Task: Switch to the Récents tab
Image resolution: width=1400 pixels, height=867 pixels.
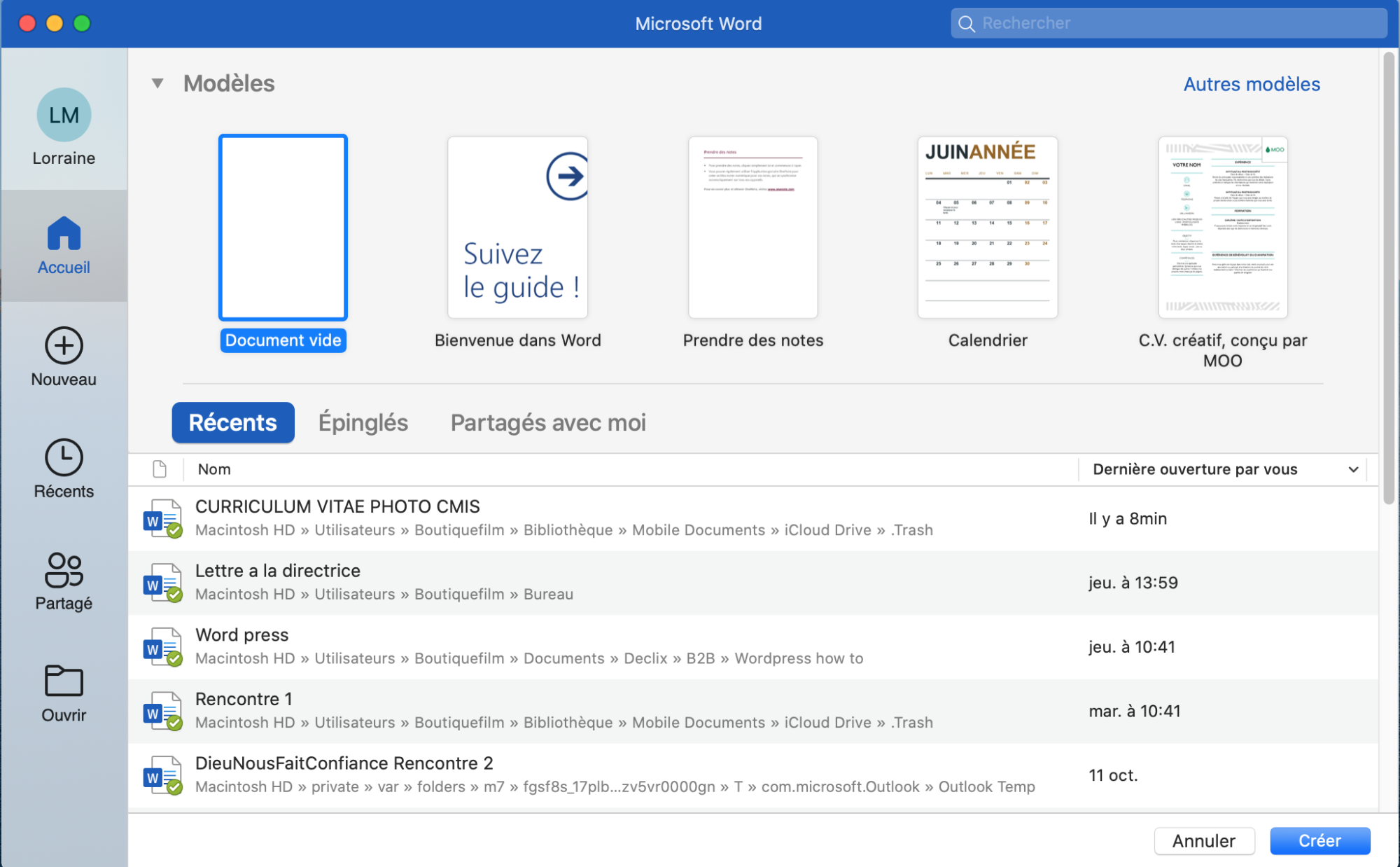Action: (233, 422)
